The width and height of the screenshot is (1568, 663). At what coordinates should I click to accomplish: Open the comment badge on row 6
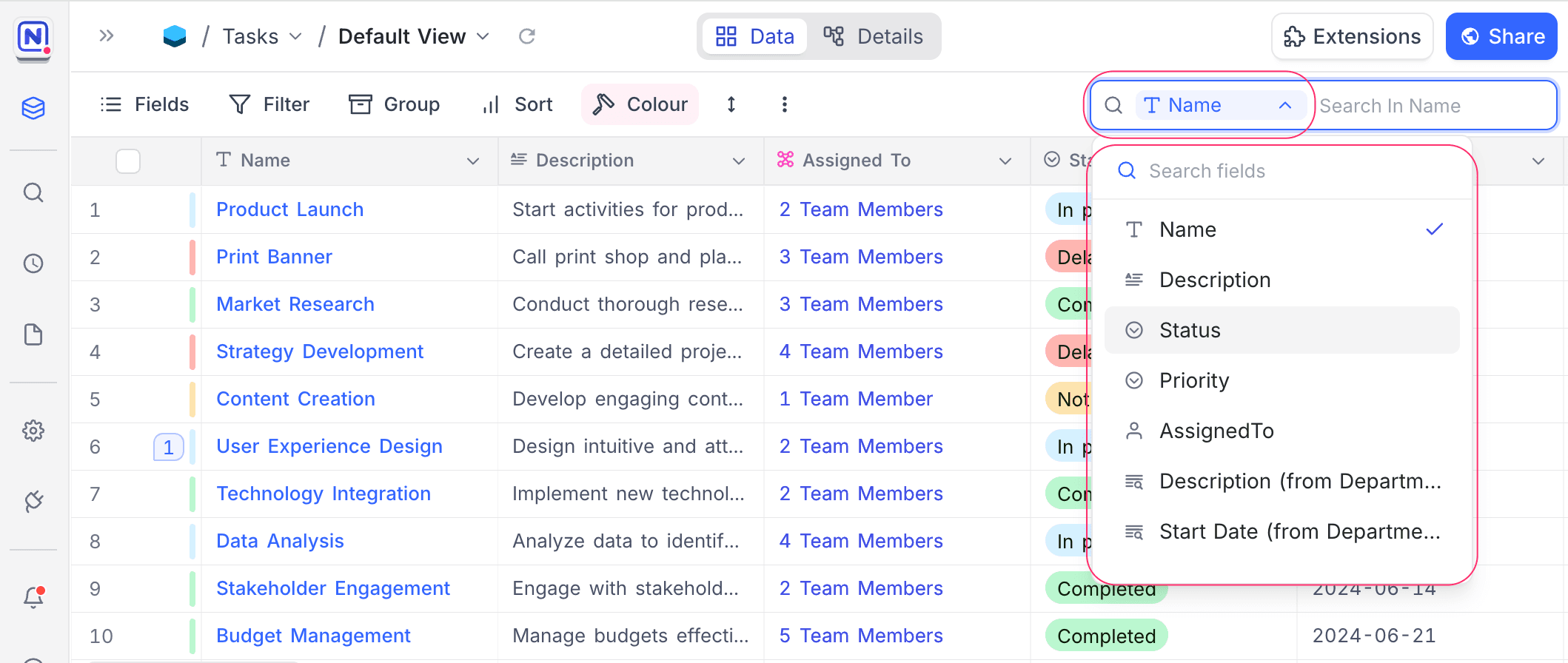pyautogui.click(x=168, y=447)
